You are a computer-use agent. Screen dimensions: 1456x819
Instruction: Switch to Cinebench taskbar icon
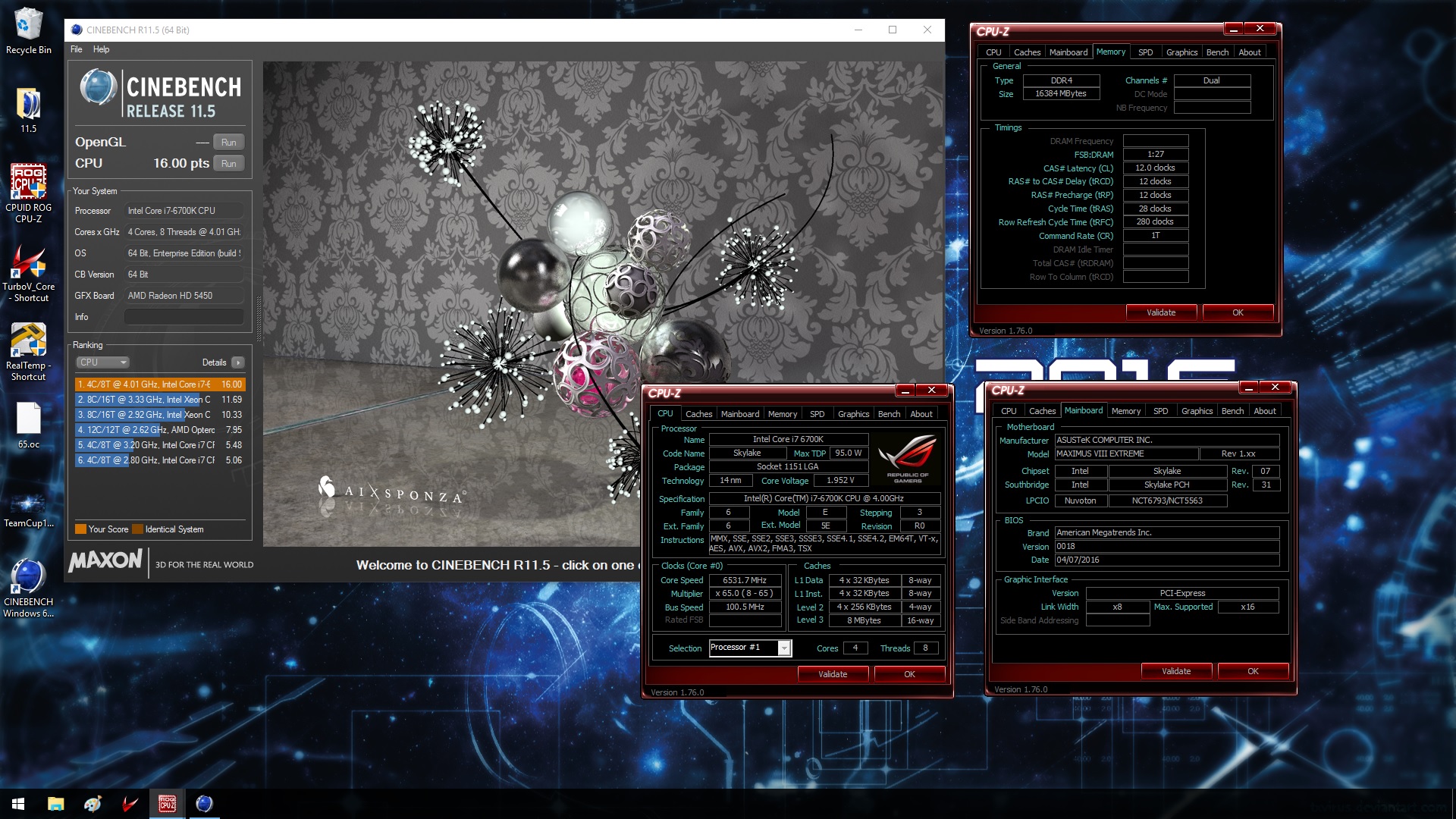click(204, 804)
